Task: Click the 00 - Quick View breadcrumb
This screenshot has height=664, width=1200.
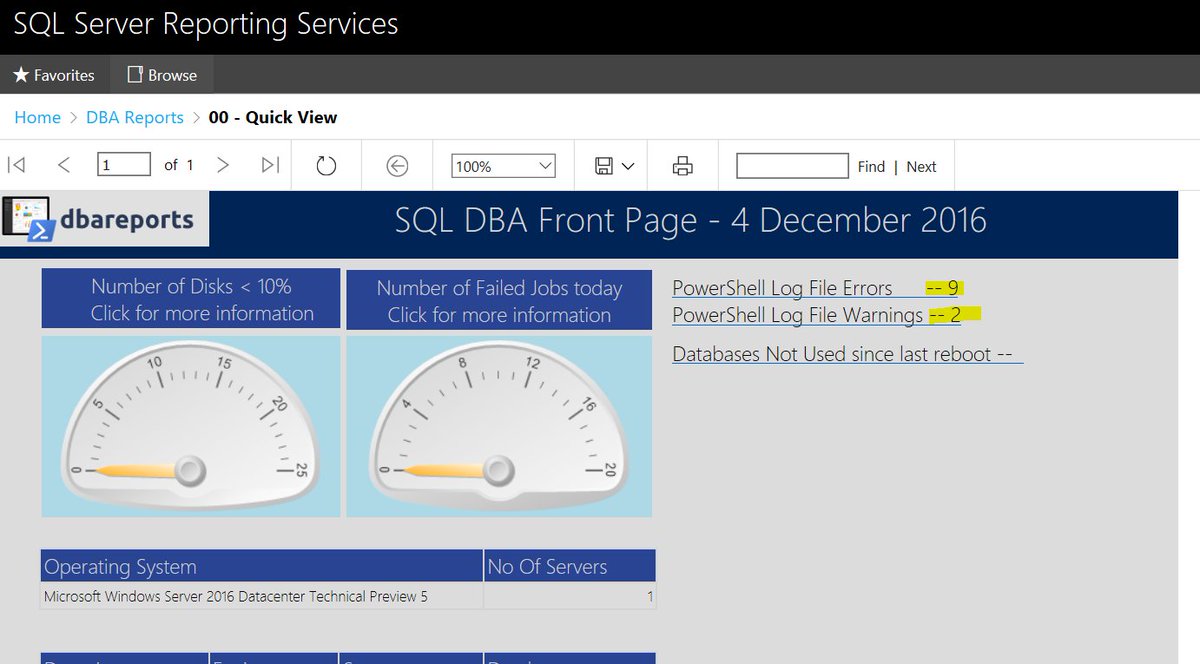Action: [273, 117]
